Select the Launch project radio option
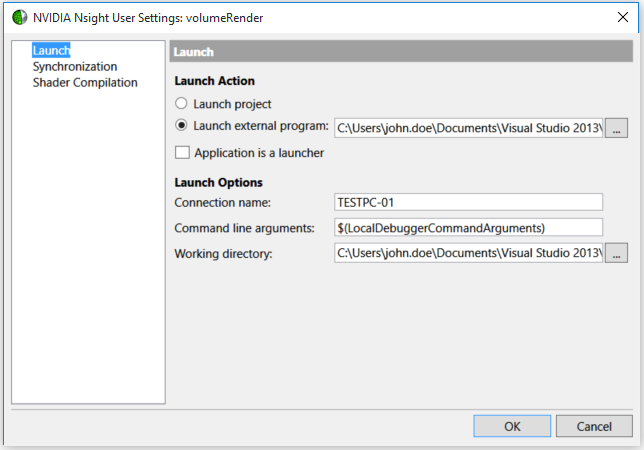The width and height of the screenshot is (644, 450). pyautogui.click(x=181, y=103)
